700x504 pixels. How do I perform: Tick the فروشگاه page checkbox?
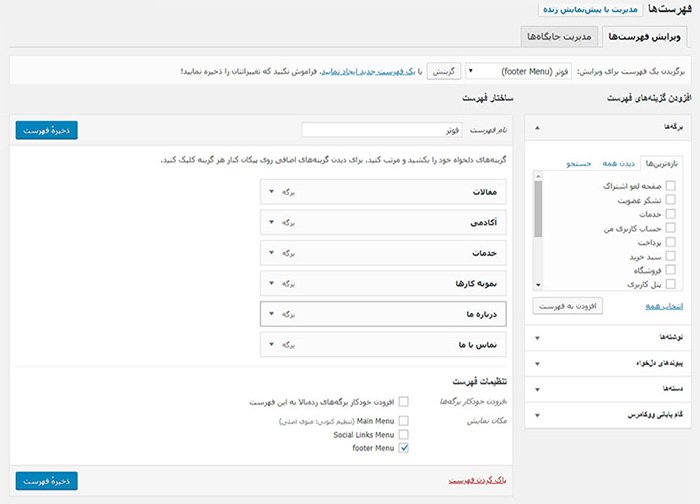point(670,270)
